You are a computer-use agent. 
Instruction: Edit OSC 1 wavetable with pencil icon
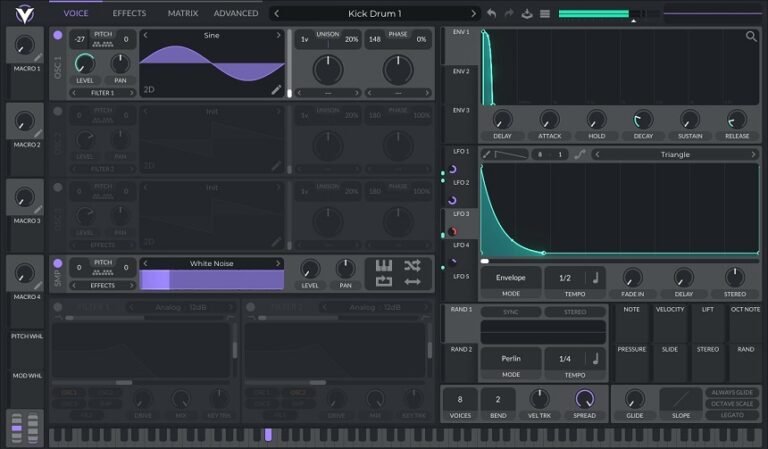coord(276,89)
